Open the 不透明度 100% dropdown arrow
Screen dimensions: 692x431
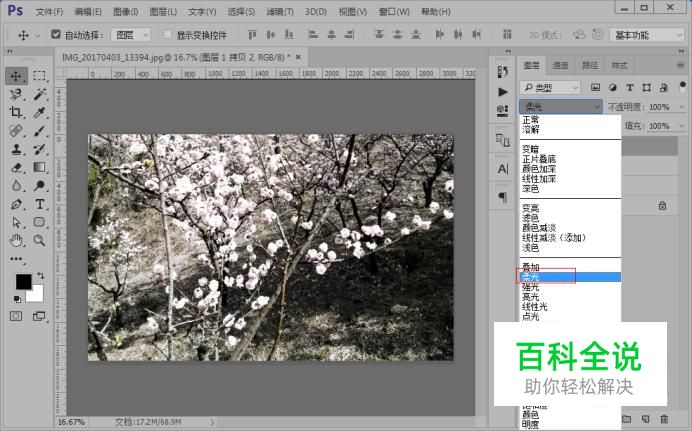[x=682, y=107]
